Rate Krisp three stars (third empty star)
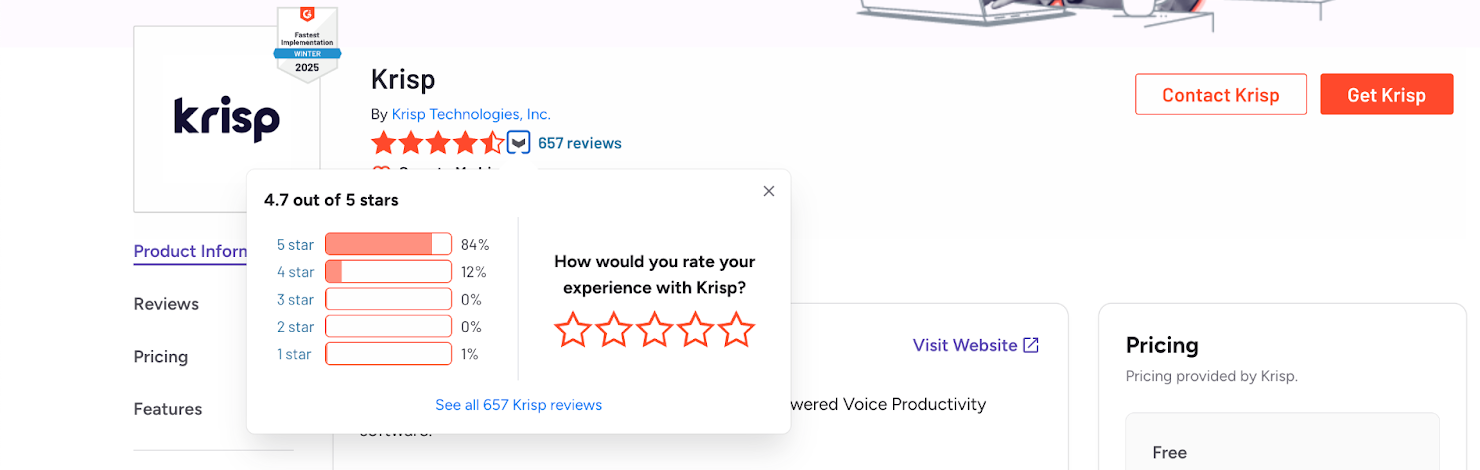This screenshot has height=470, width=1480. coord(655,329)
